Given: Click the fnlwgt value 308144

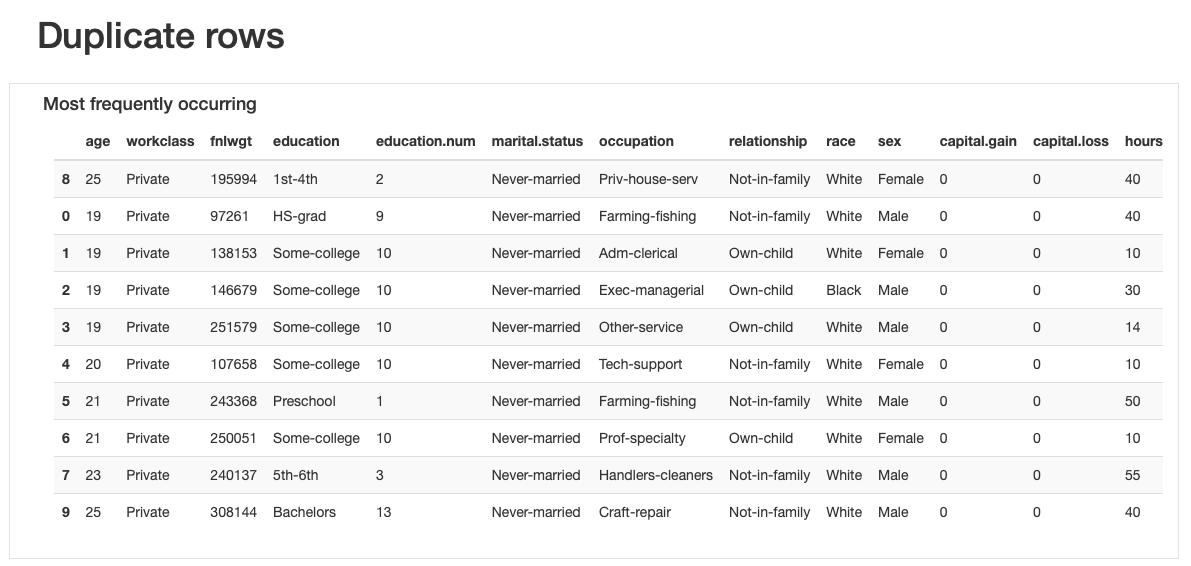Looking at the screenshot, I should point(234,513).
